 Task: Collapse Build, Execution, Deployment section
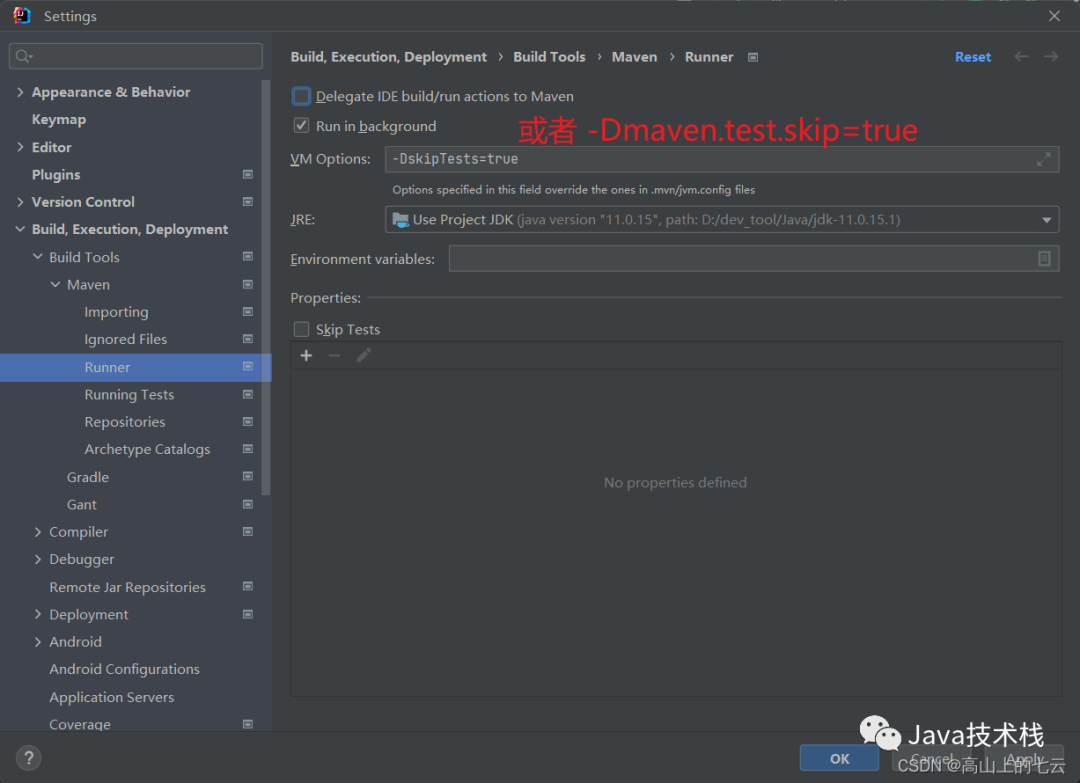pos(20,229)
